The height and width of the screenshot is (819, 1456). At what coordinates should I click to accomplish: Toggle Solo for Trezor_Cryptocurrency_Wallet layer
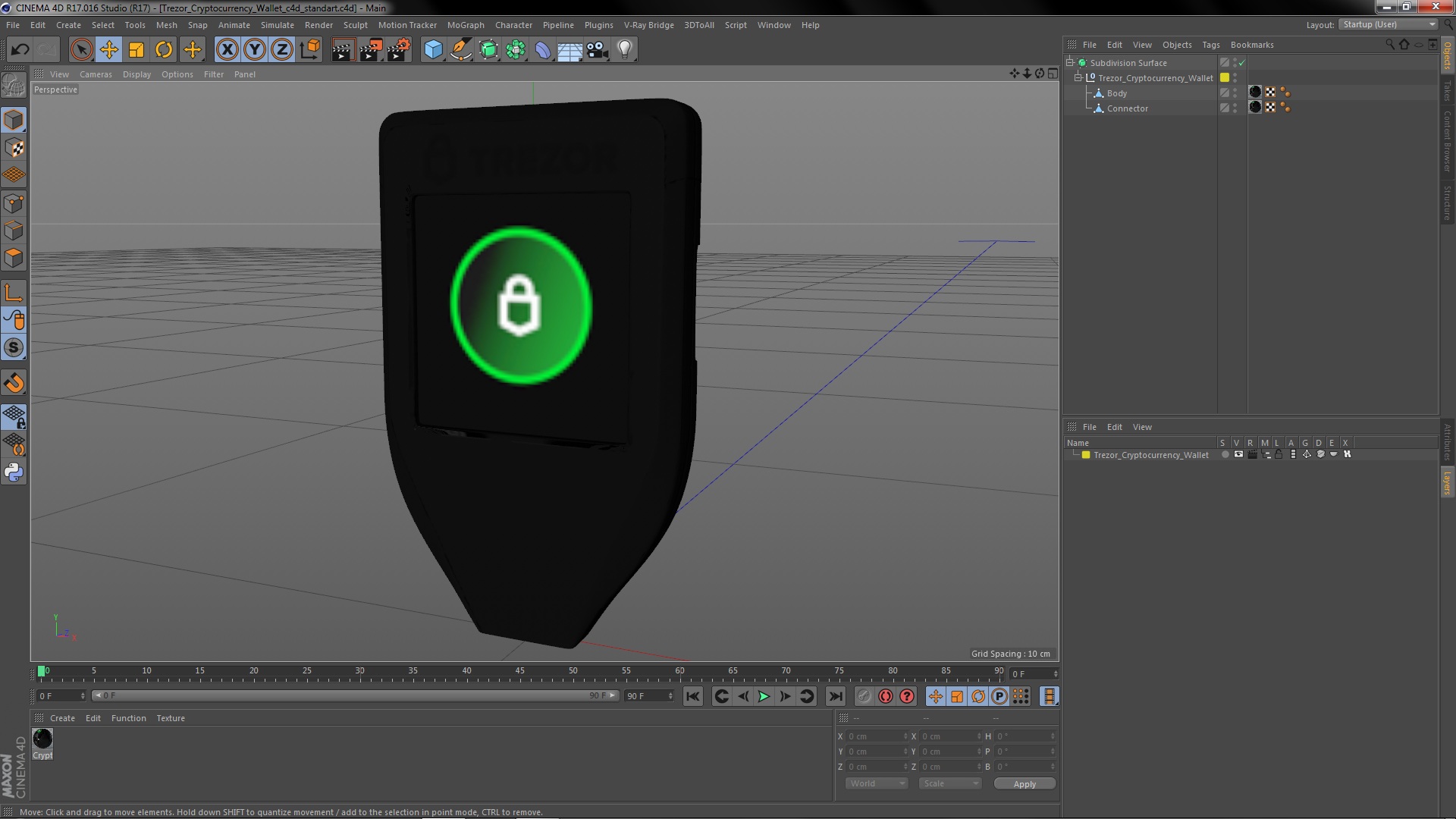click(1225, 455)
